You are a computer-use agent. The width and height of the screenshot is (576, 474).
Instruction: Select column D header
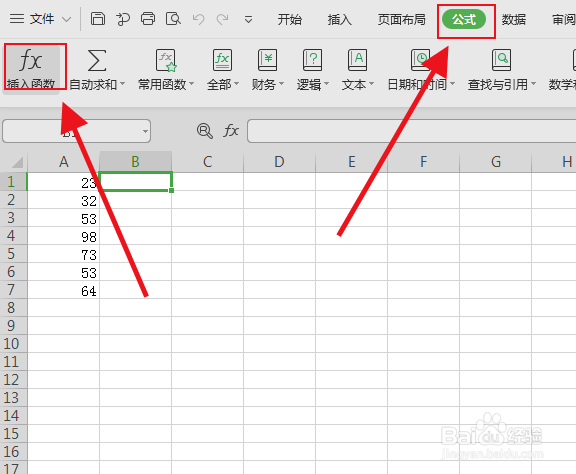click(279, 162)
